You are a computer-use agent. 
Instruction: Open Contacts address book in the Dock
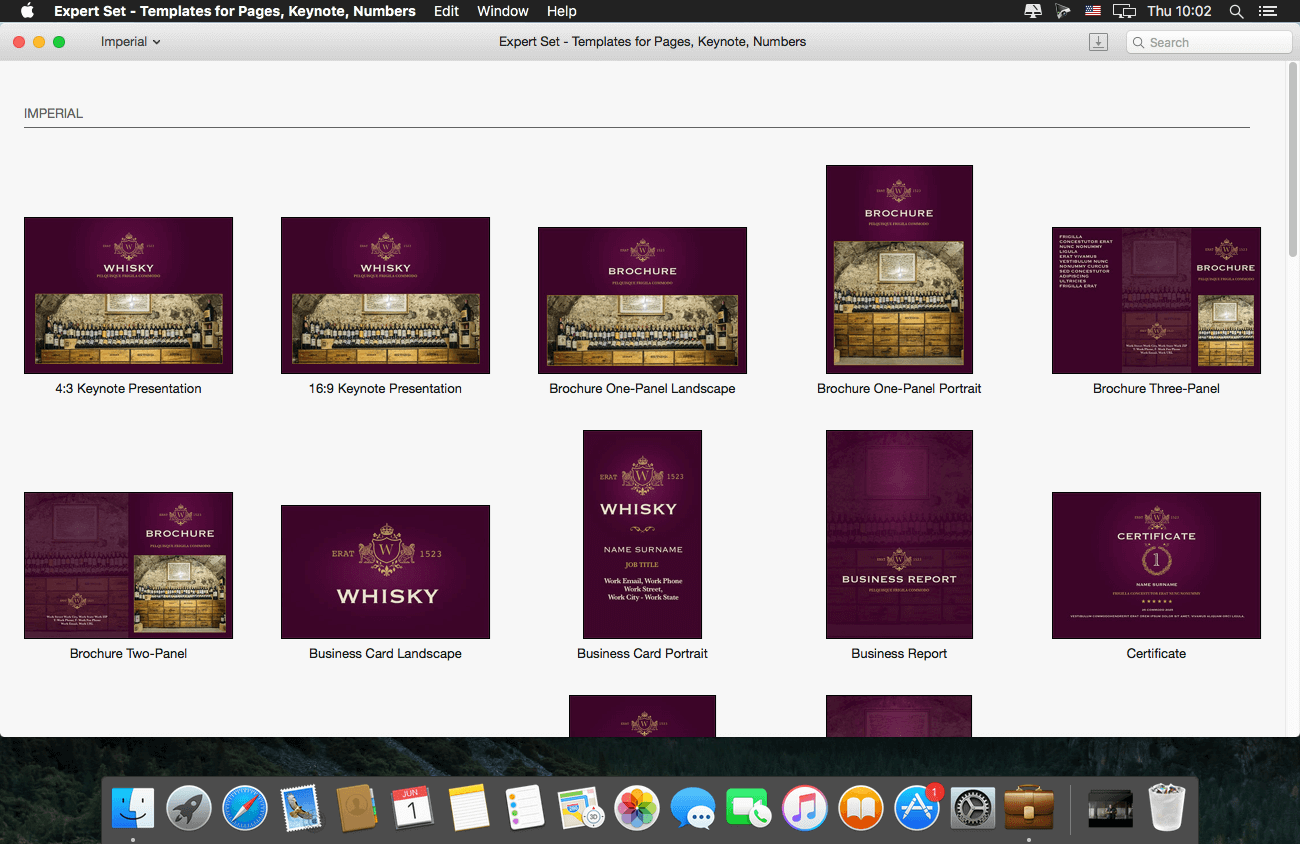(357, 808)
